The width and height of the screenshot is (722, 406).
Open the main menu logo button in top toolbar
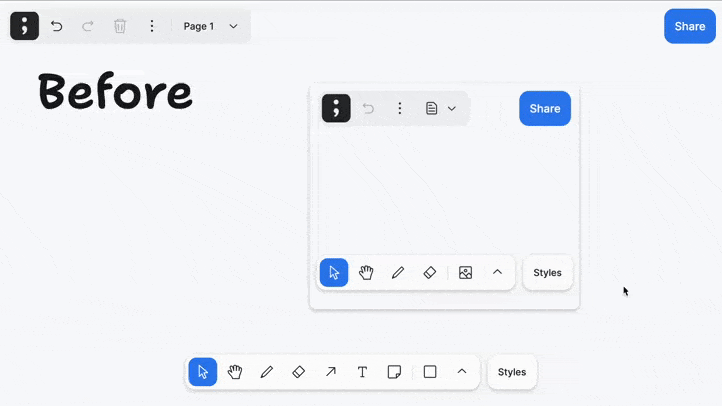coord(24,26)
